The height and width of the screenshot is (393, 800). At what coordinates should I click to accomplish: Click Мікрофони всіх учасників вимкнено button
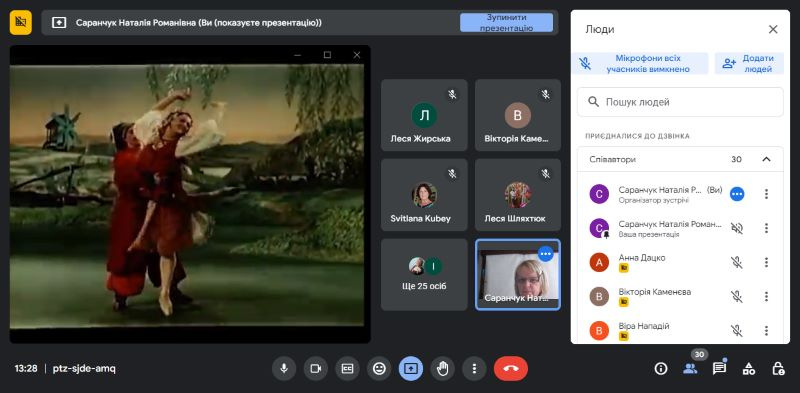pyautogui.click(x=640, y=64)
